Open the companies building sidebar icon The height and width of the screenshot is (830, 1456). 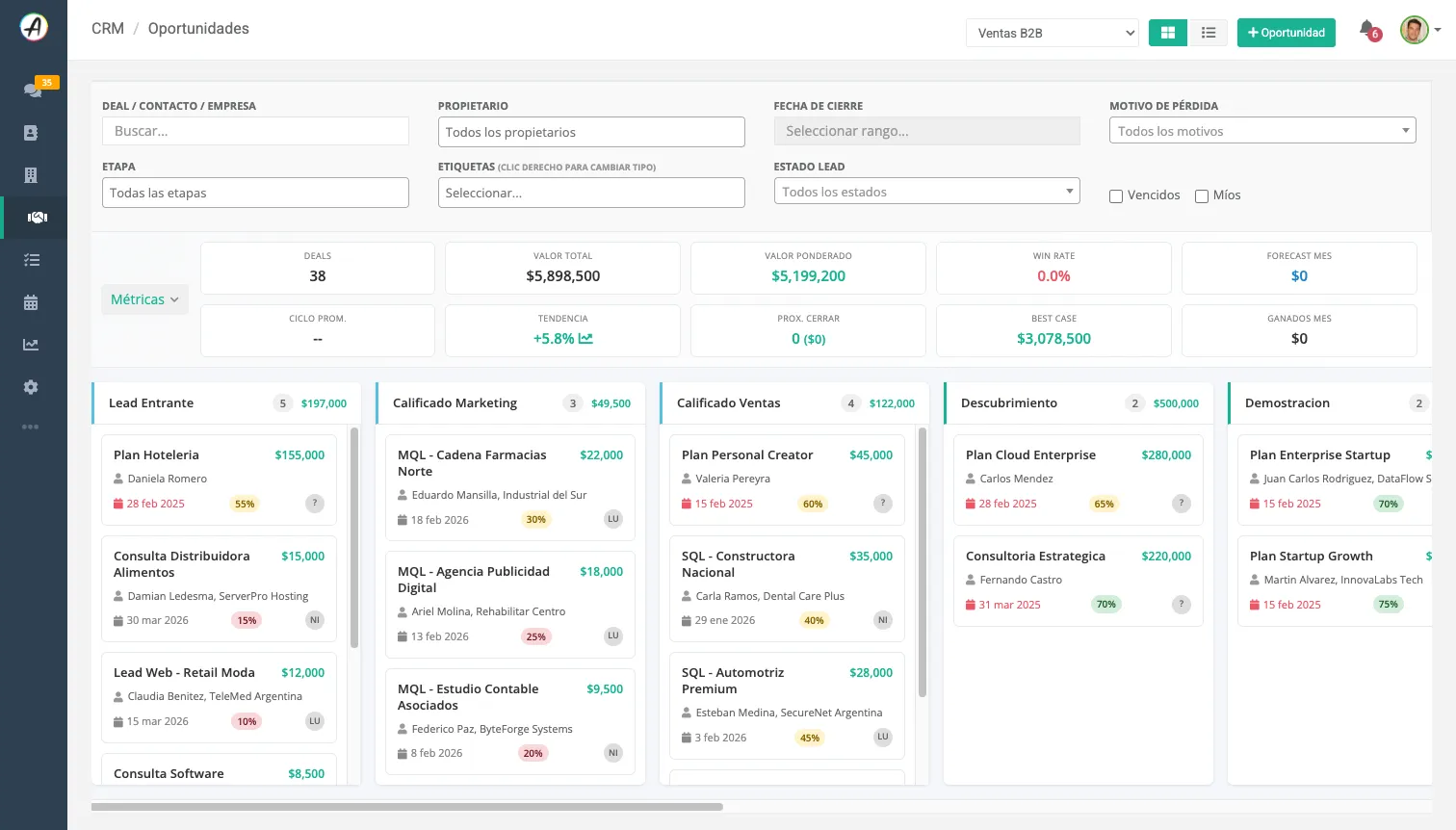[x=31, y=175]
